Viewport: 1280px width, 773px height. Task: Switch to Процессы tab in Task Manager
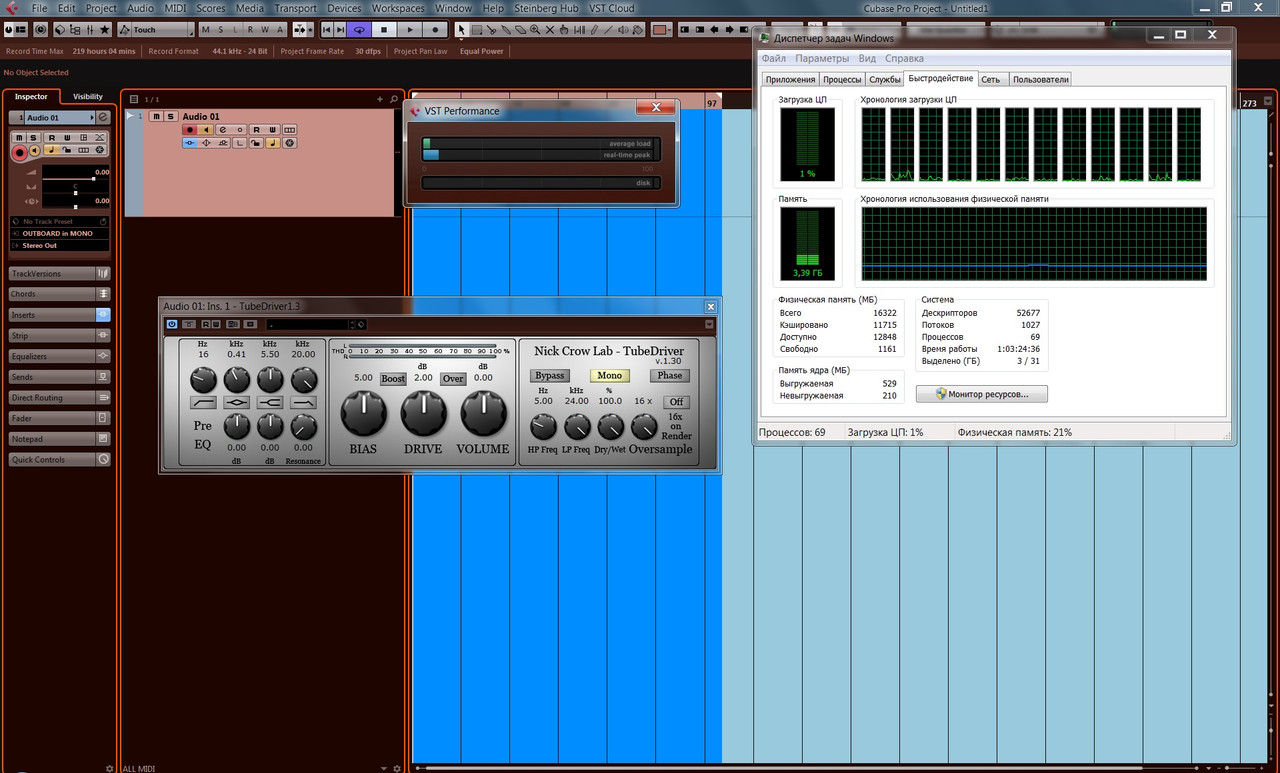pos(842,79)
